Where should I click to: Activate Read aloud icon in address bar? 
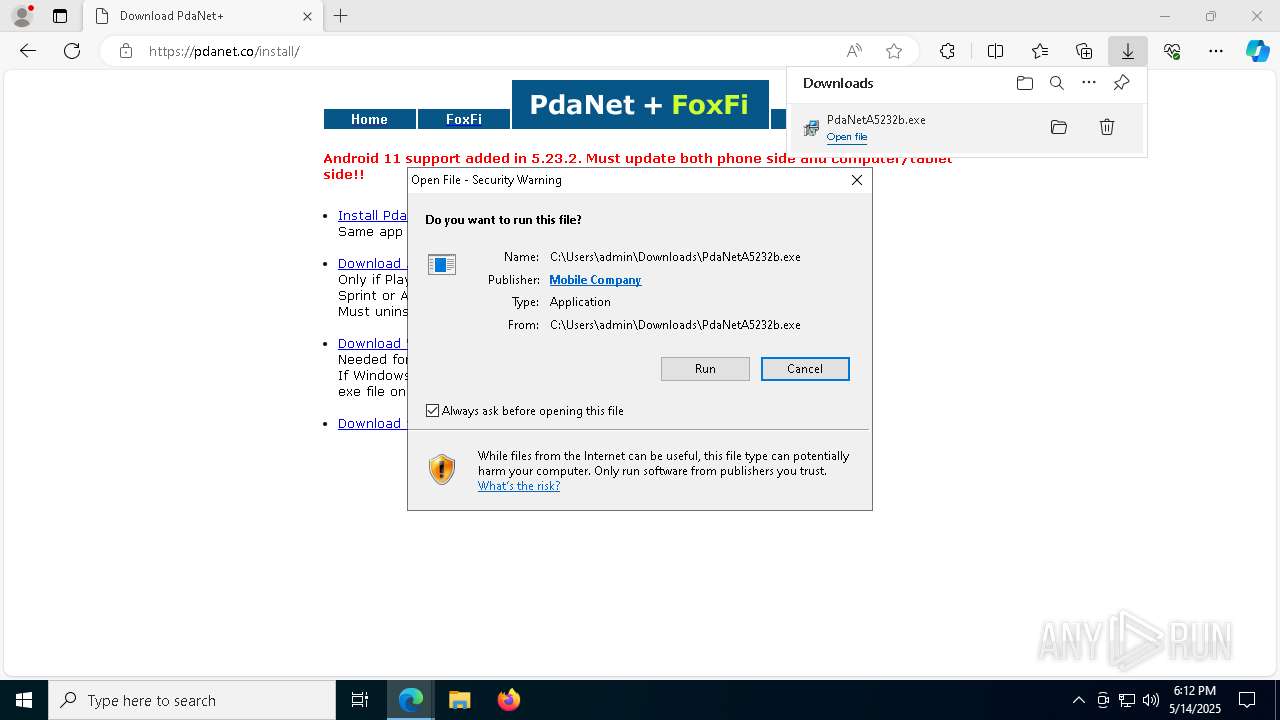pos(854,51)
